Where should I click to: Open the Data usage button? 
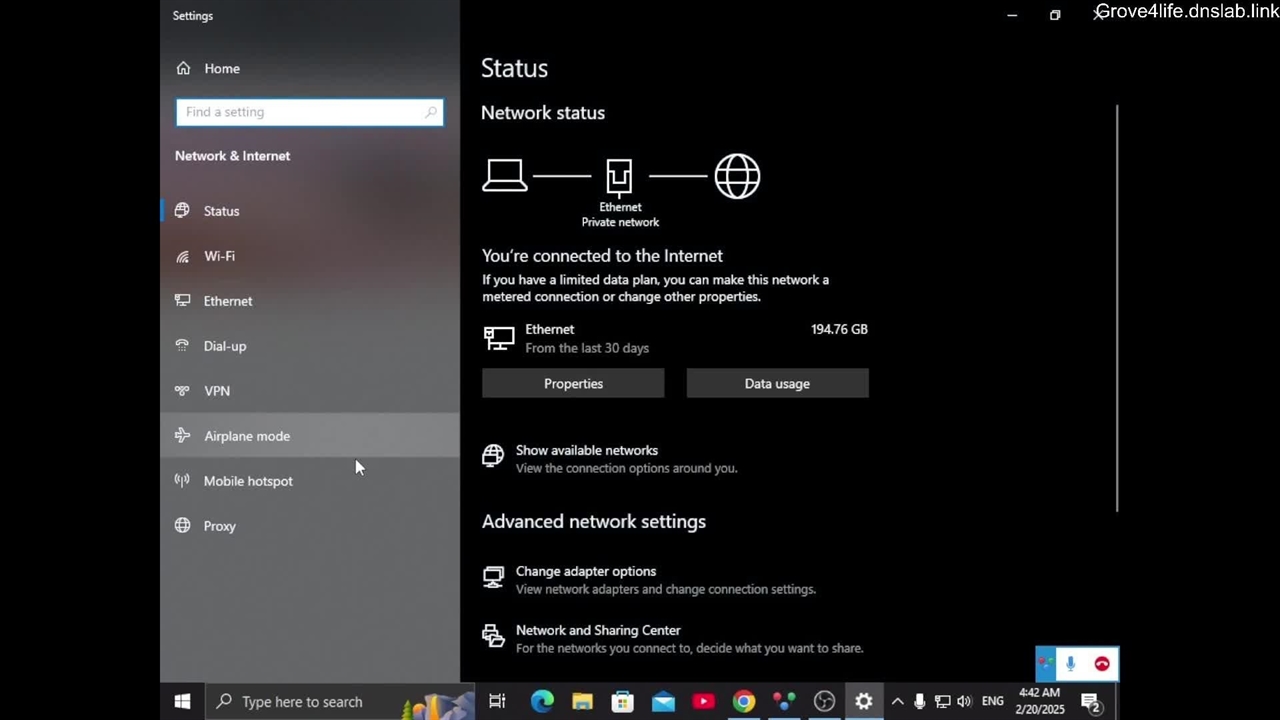point(777,384)
